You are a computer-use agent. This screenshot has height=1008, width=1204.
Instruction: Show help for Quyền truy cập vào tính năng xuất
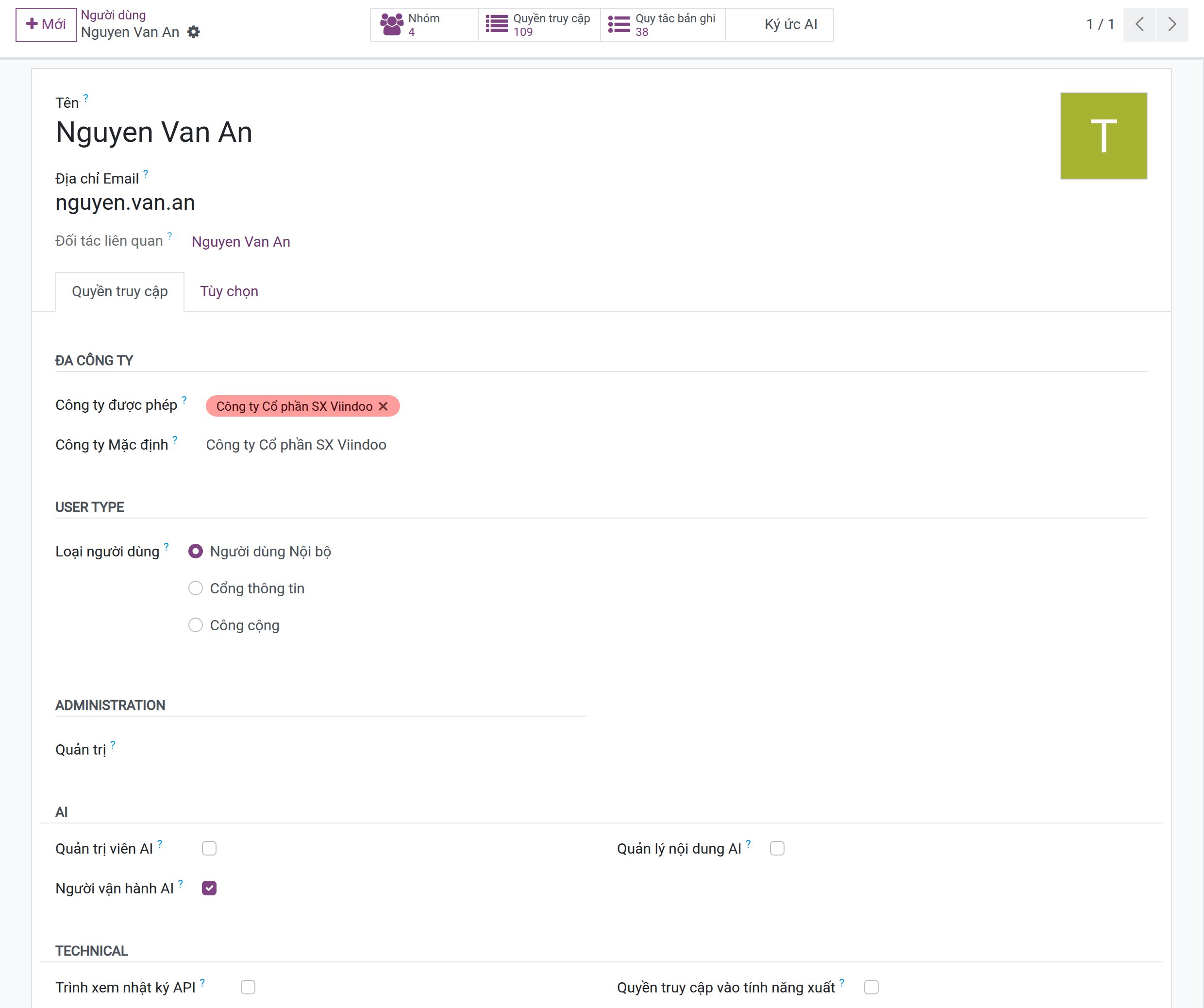pyautogui.click(x=842, y=983)
